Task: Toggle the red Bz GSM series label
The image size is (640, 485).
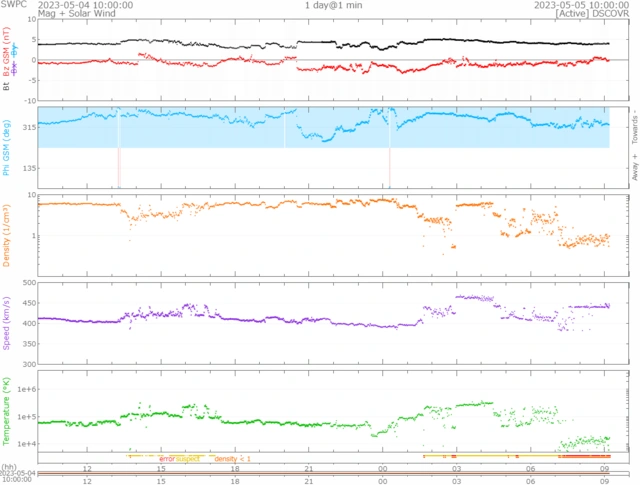Action: pyautogui.click(x=6, y=51)
